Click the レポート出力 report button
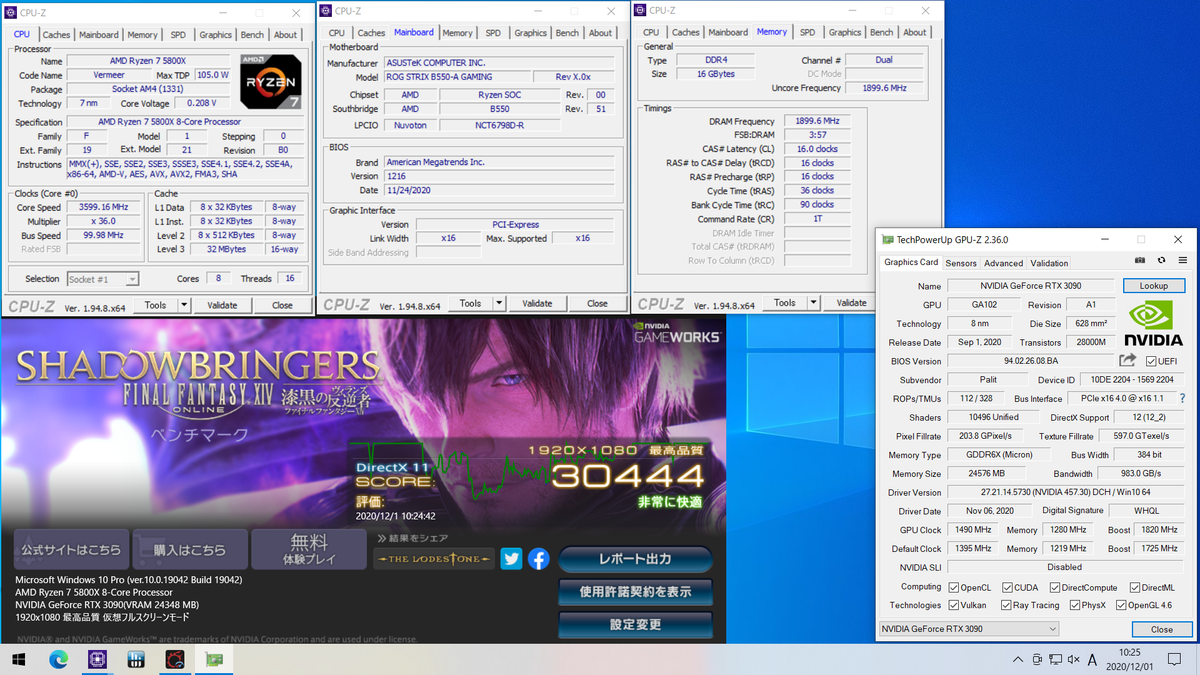The height and width of the screenshot is (675, 1200). point(635,559)
